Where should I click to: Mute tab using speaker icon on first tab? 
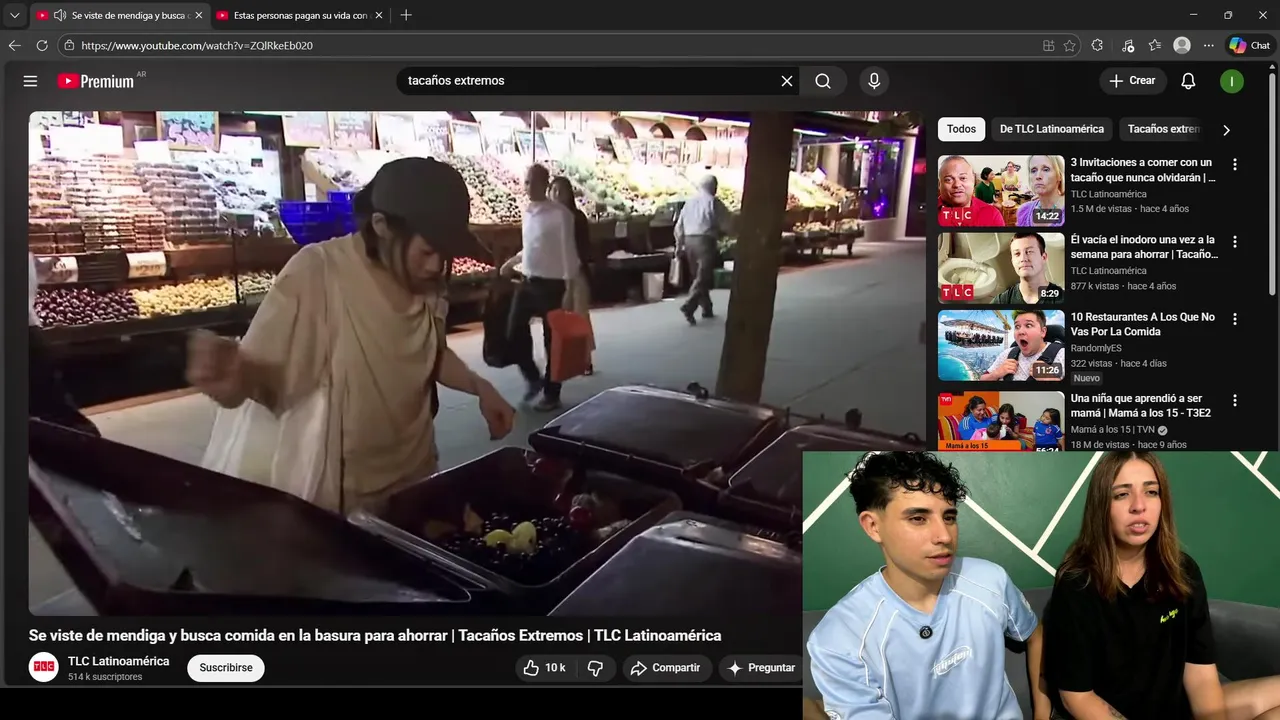(x=60, y=15)
